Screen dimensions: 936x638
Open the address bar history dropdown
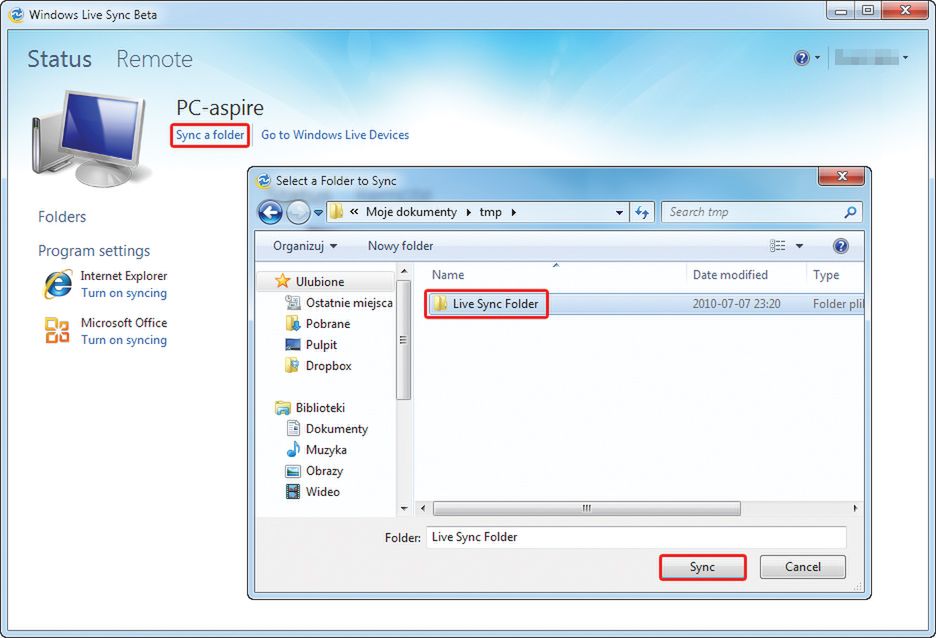pyautogui.click(x=619, y=212)
